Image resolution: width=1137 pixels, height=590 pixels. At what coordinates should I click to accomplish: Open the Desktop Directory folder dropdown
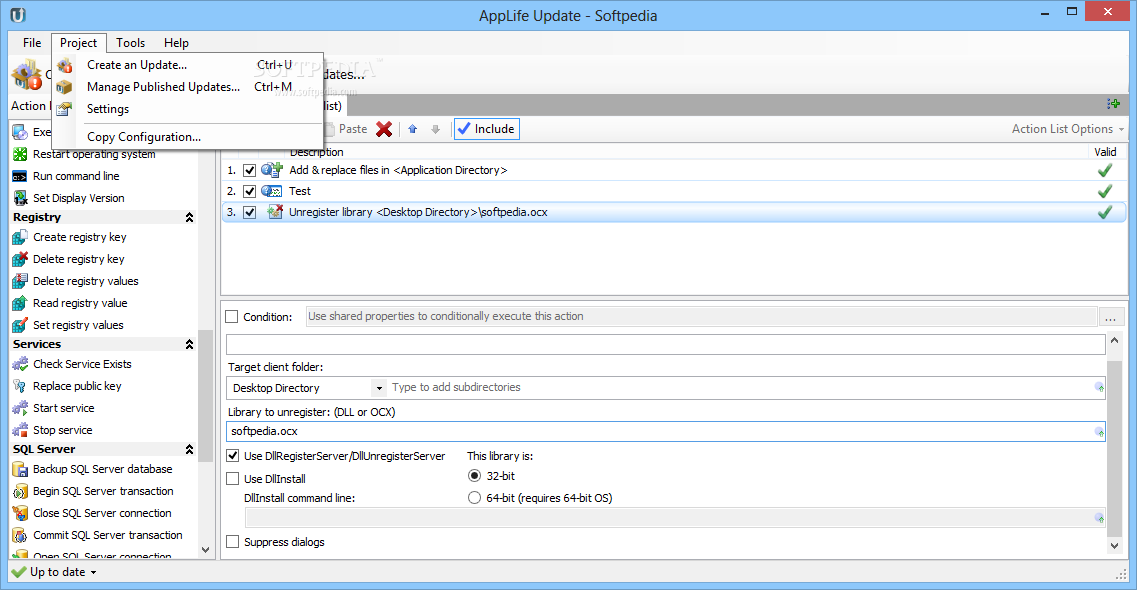379,389
